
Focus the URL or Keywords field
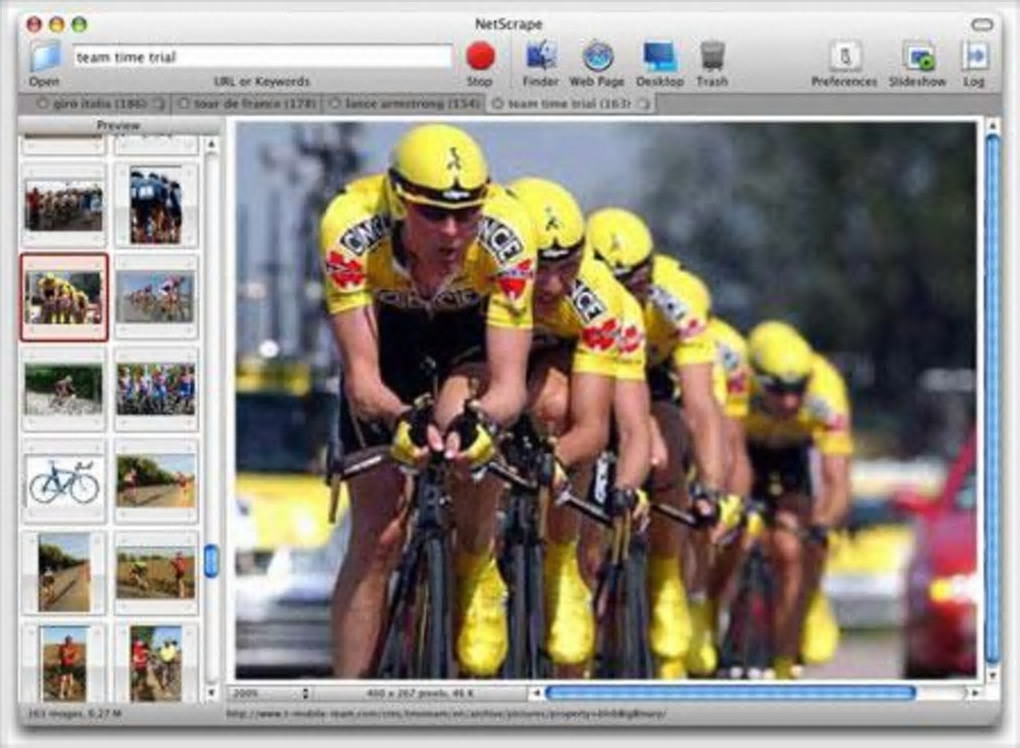click(x=263, y=57)
